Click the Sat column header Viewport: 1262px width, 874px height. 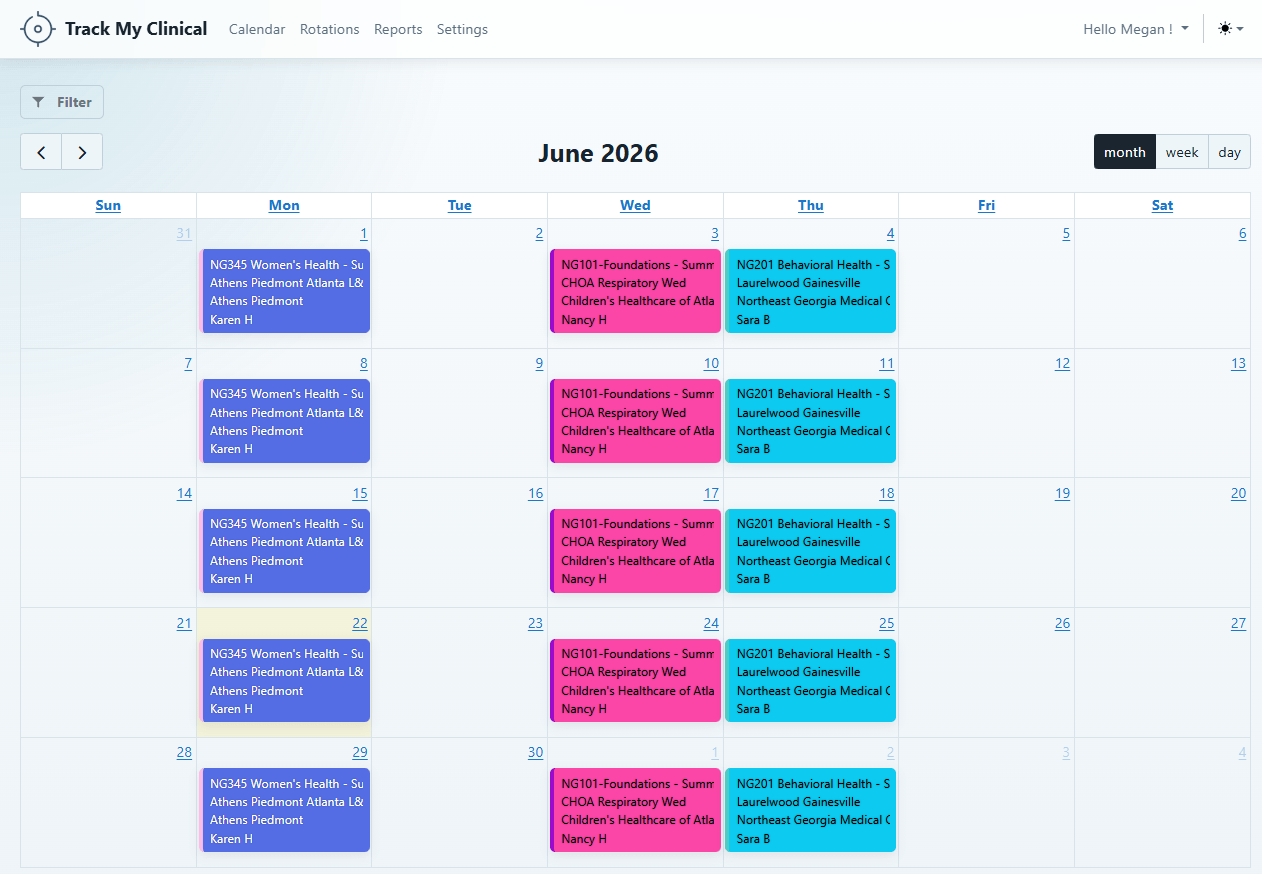(1162, 205)
